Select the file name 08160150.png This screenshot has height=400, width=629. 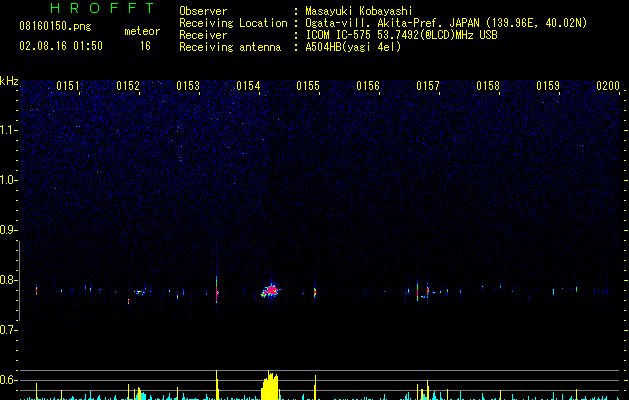55,27
